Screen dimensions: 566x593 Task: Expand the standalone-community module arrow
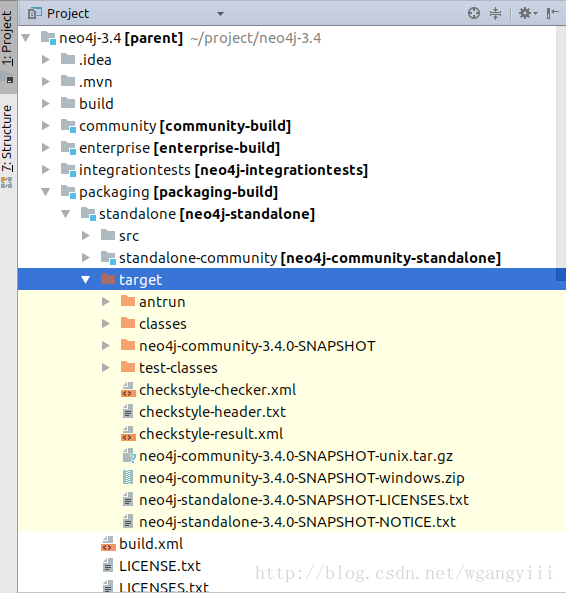(86, 258)
